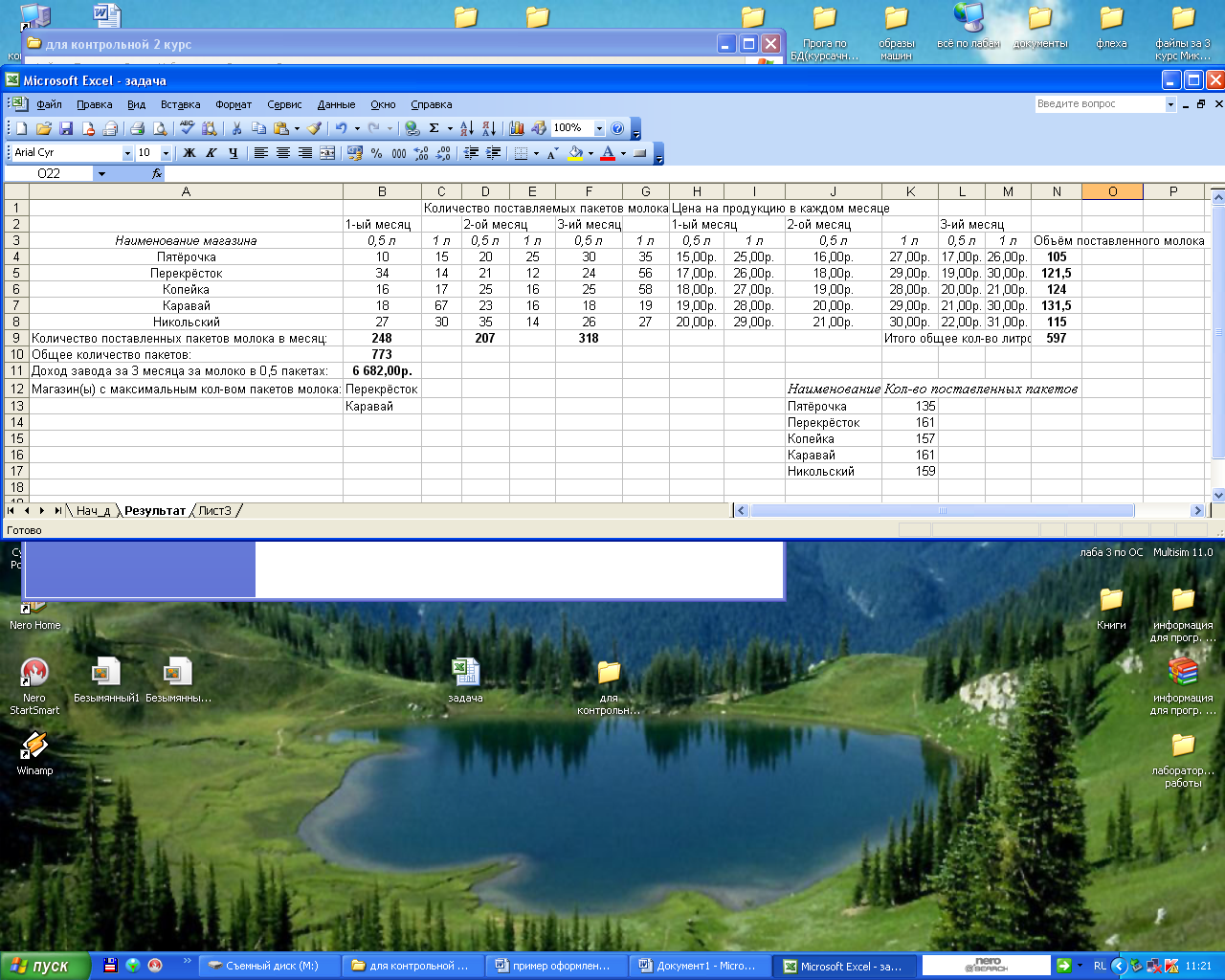Insert AutoSum with the sigma icon
1225x980 pixels.
coord(434,128)
